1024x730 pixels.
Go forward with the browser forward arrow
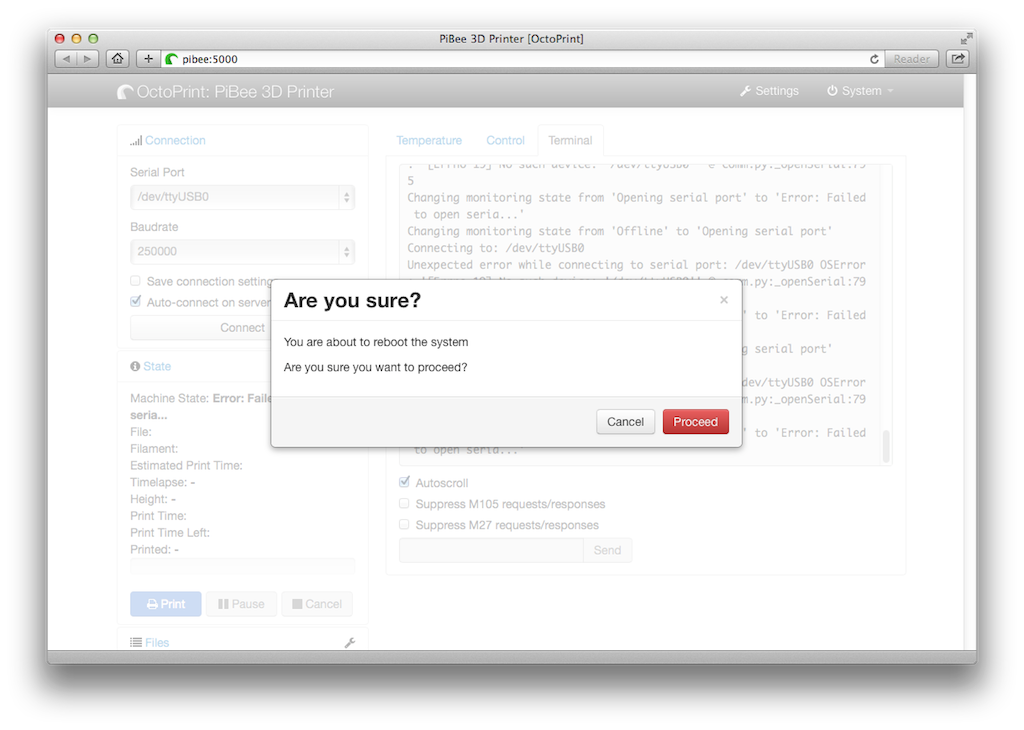tap(88, 59)
